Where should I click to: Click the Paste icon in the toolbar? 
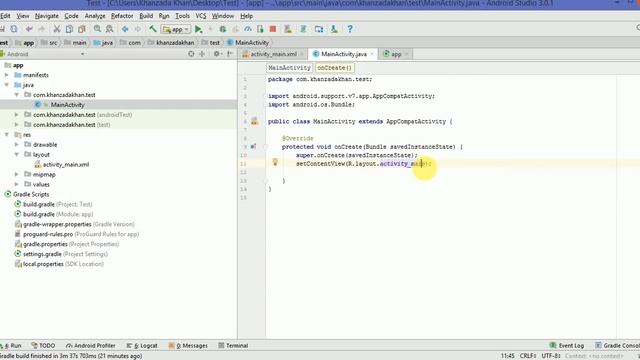[x=82, y=29]
